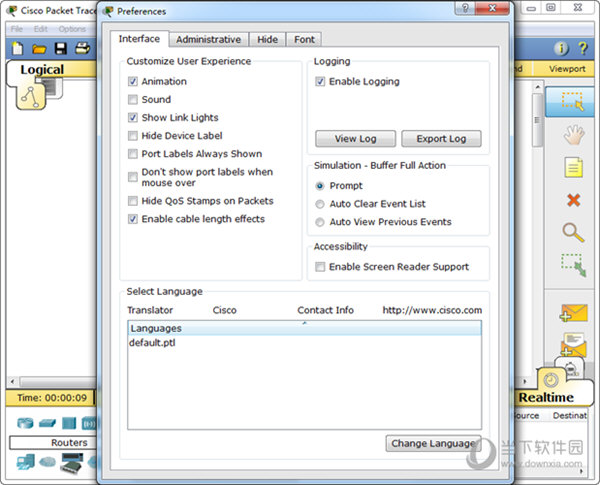The width and height of the screenshot is (600, 485).
Task: Pick the Move Layout hand tool
Action: 574,135
